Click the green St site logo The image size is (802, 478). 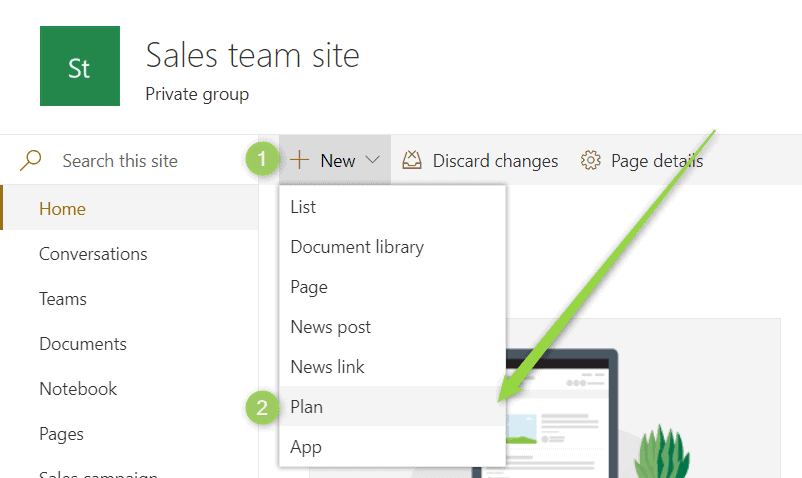click(x=79, y=66)
